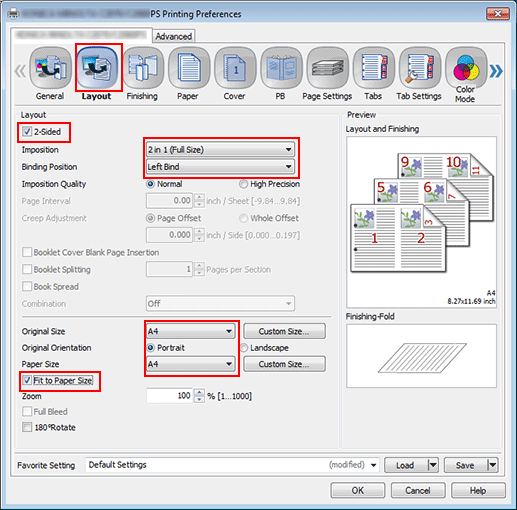The image size is (517, 510).
Task: Open the Tabs icon
Action: pos(373,68)
